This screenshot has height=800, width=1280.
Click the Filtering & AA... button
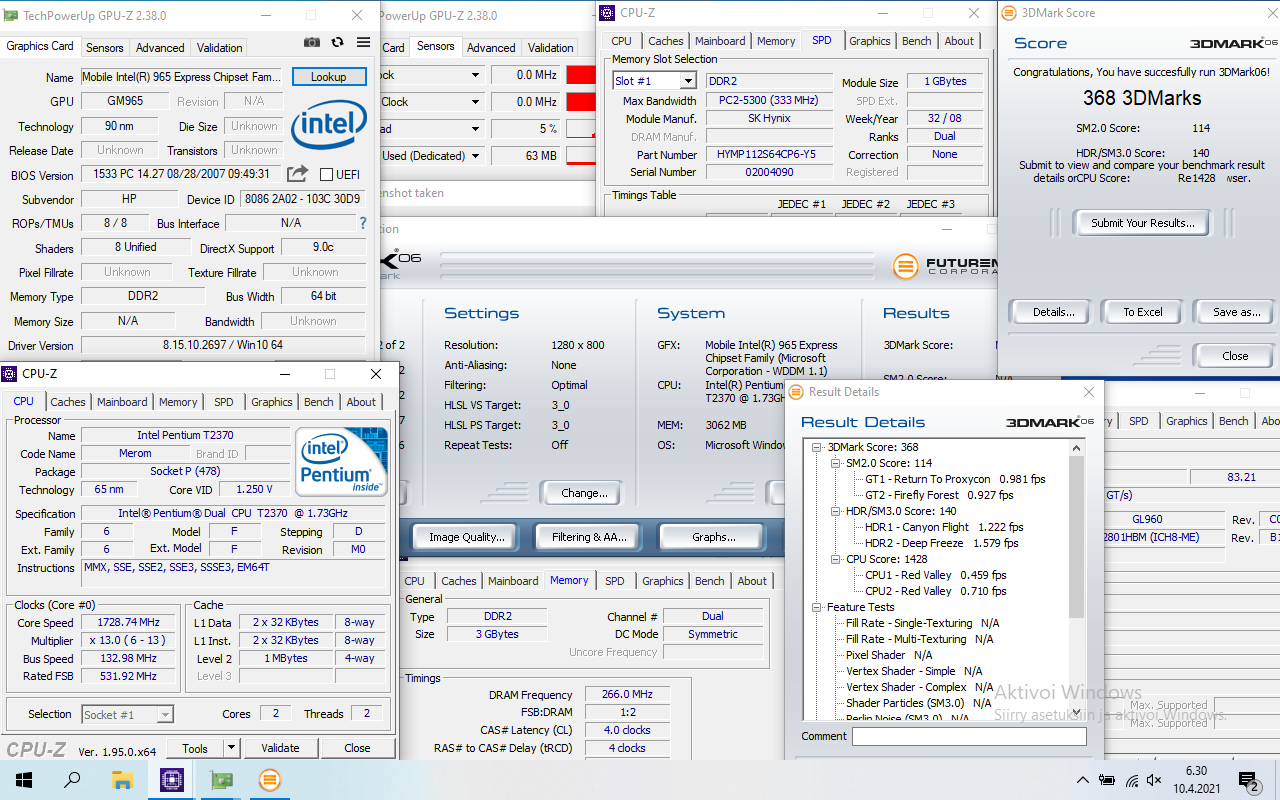[x=589, y=537]
